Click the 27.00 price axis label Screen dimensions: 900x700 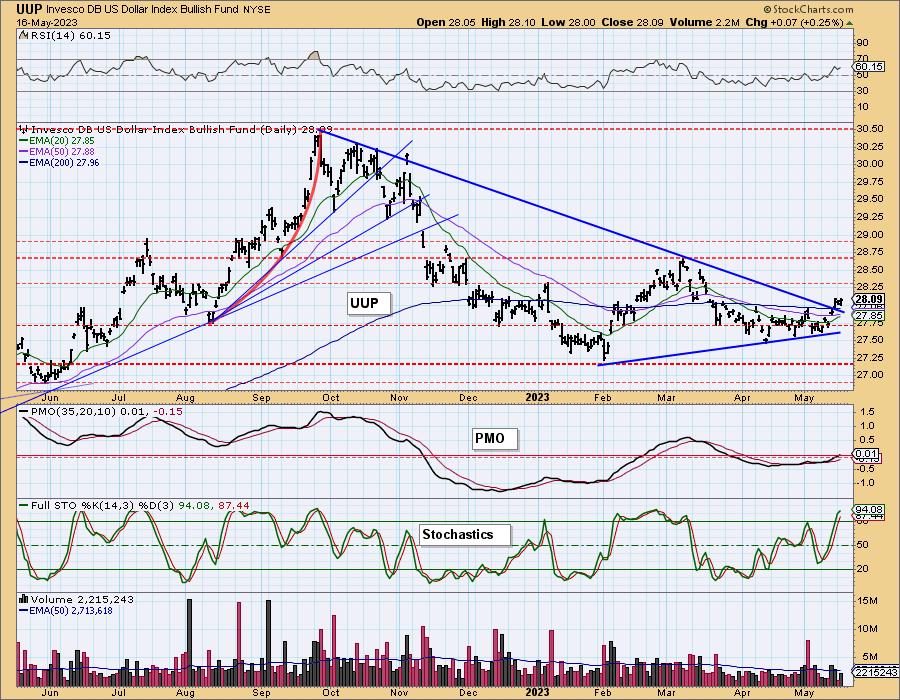[870, 375]
